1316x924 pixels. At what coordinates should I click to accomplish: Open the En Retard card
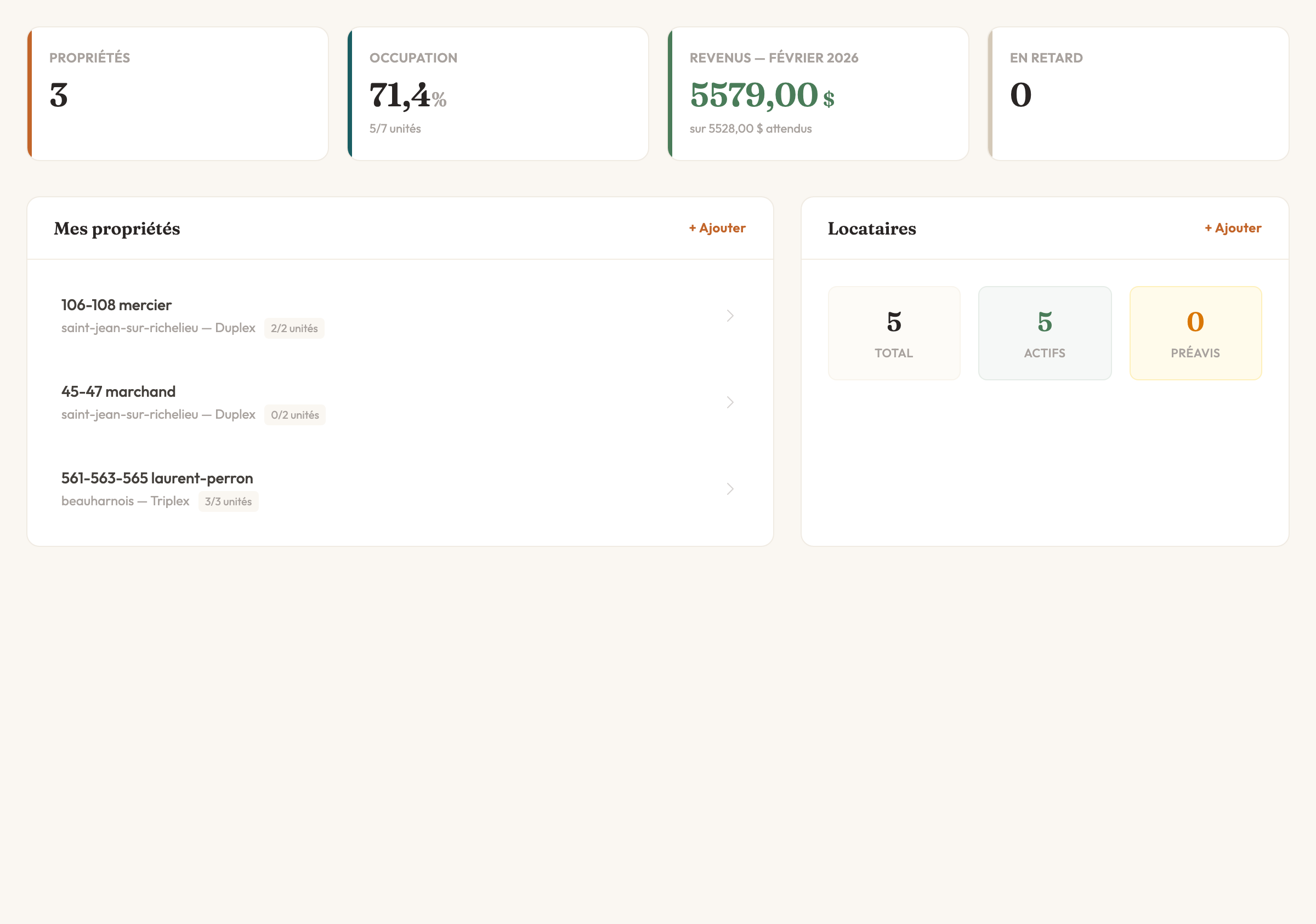(1138, 92)
